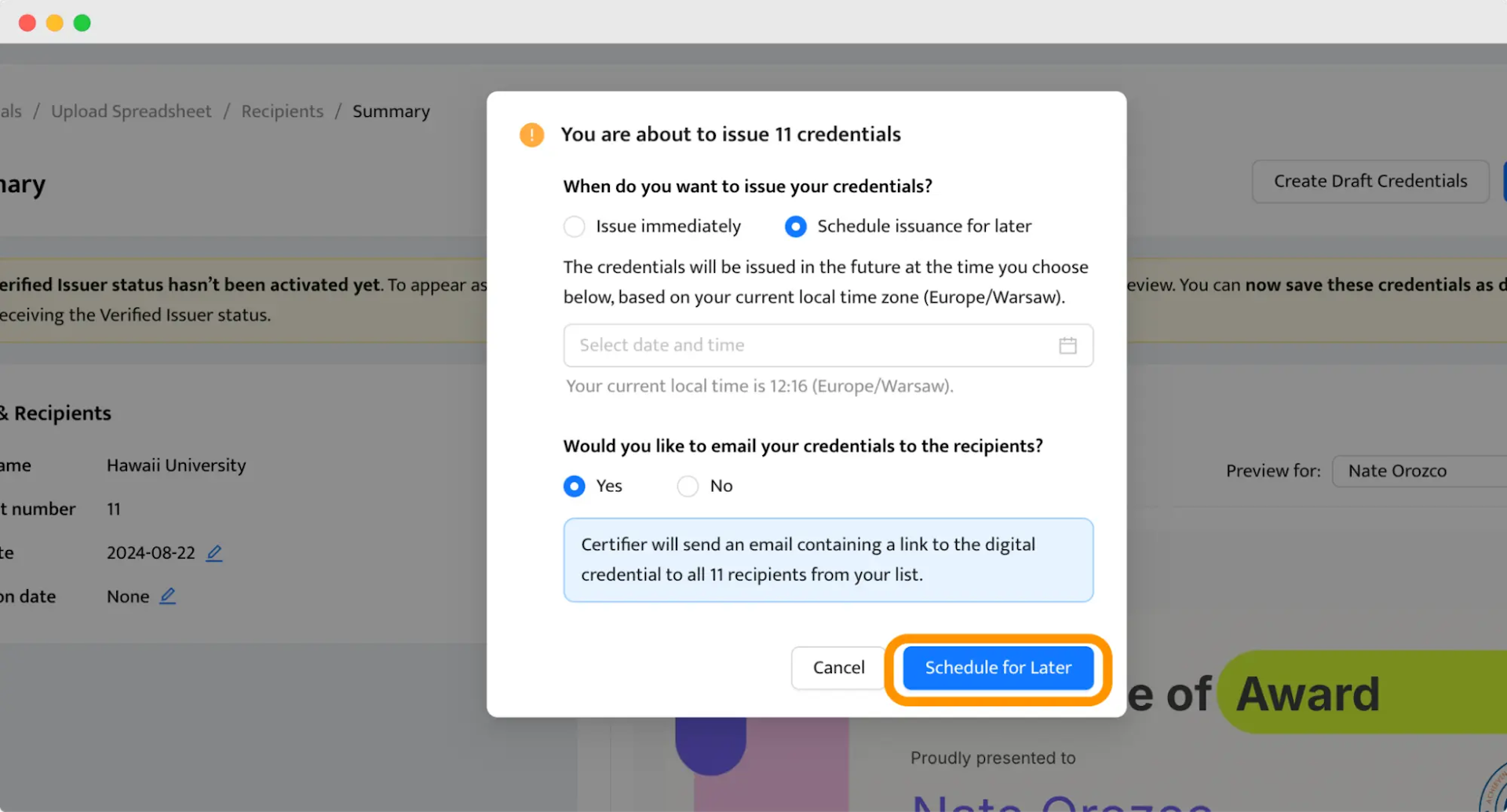Enable Yes to email credentials to recipients
Image resolution: width=1507 pixels, height=812 pixels.
click(573, 486)
